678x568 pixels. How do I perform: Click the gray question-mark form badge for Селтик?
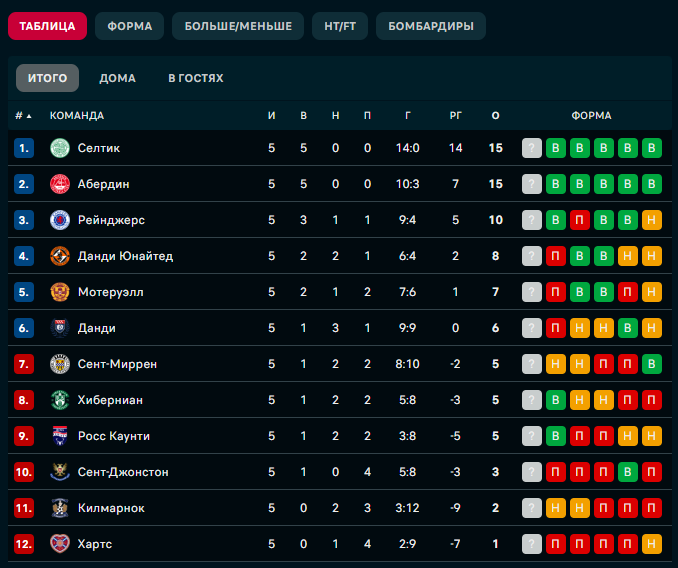532,148
